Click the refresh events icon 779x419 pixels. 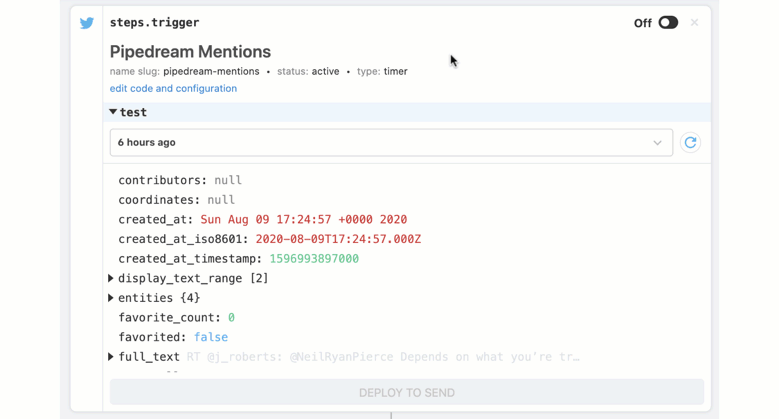tap(690, 143)
